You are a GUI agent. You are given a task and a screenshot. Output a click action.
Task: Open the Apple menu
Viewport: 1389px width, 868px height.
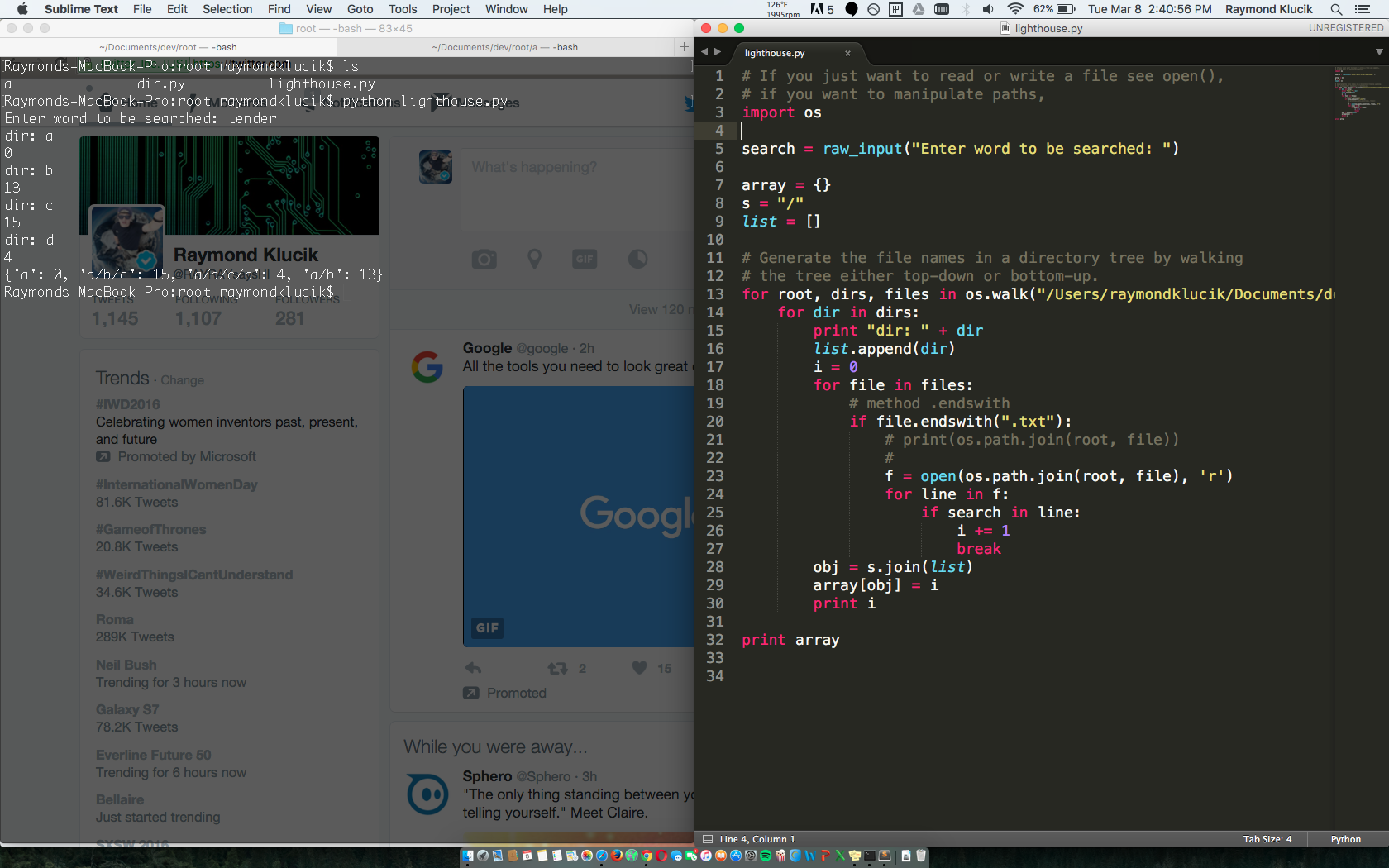point(22,9)
